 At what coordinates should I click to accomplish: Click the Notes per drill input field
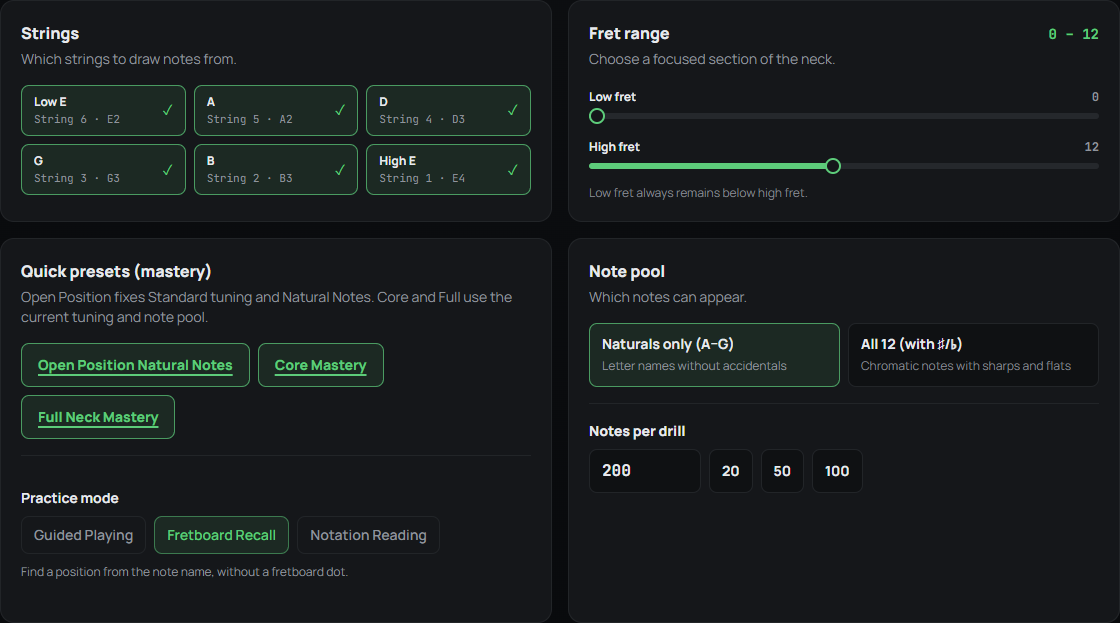(645, 471)
